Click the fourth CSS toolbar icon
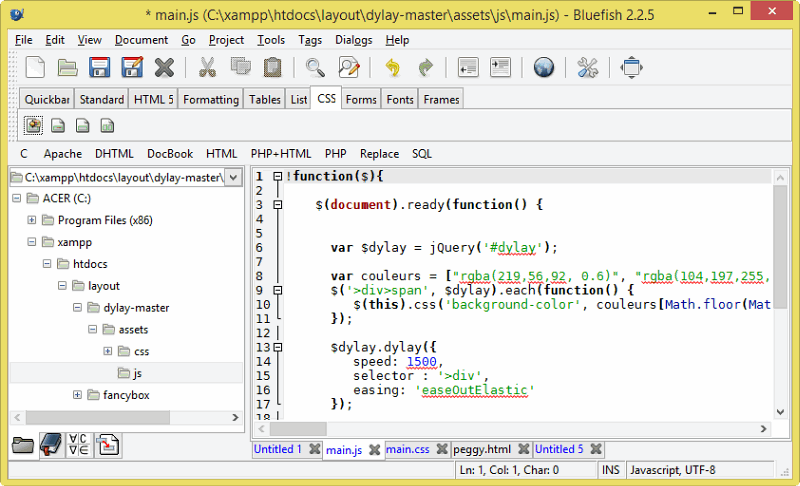This screenshot has height=486, width=800. [x=107, y=125]
